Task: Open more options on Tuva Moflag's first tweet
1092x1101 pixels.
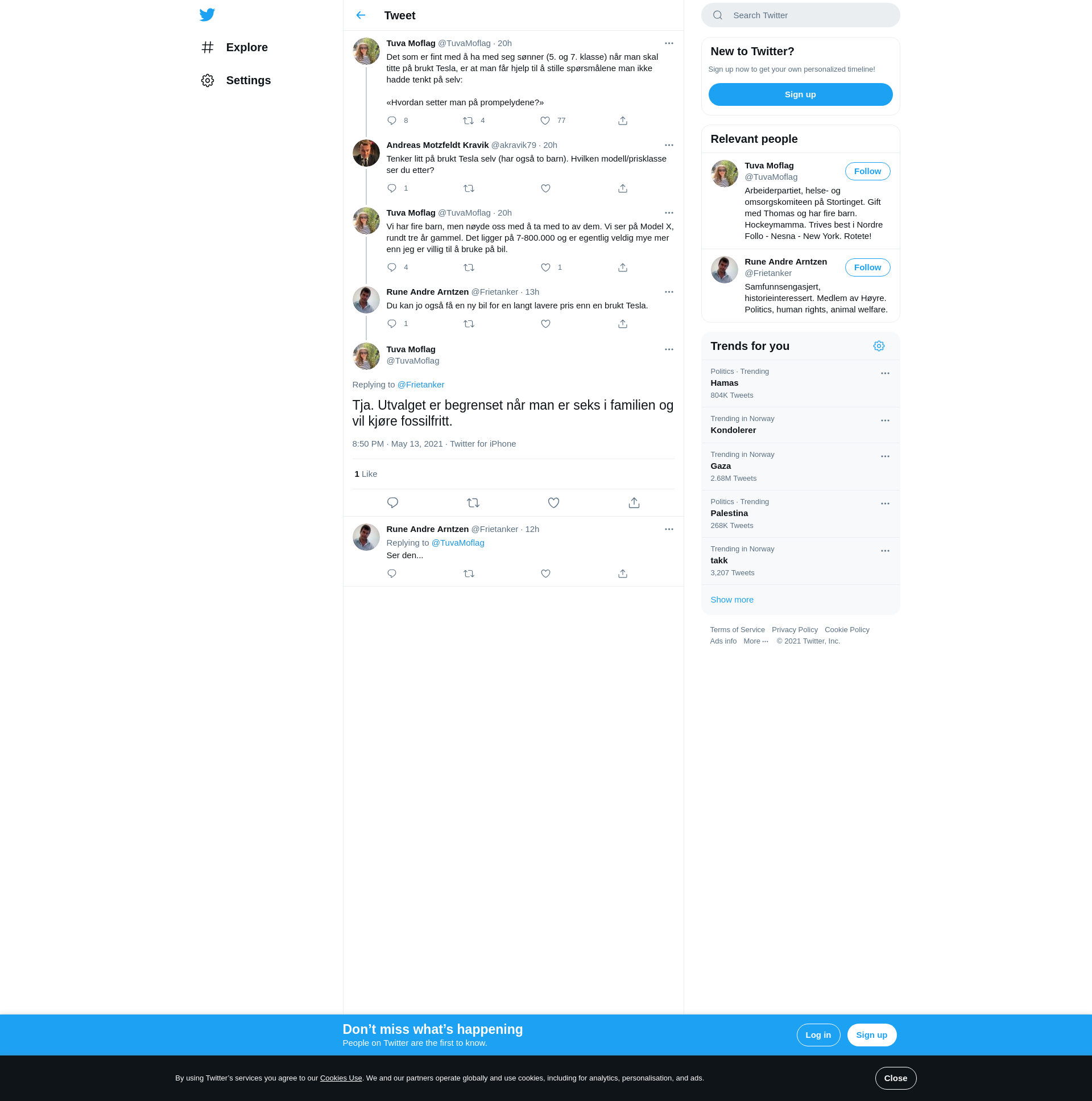Action: tap(669, 43)
